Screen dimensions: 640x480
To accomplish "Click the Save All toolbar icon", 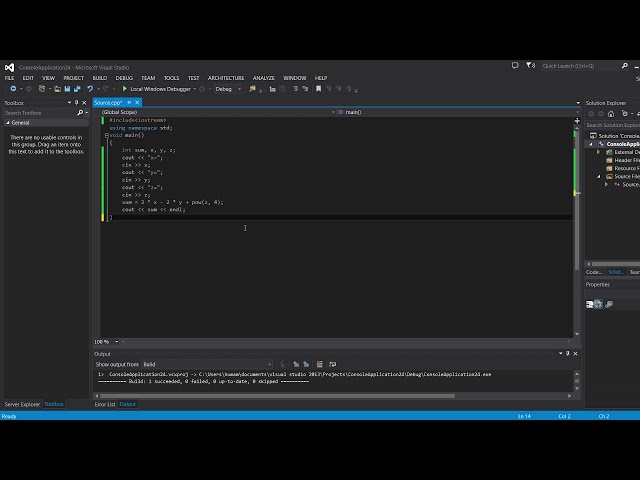I will (76, 89).
